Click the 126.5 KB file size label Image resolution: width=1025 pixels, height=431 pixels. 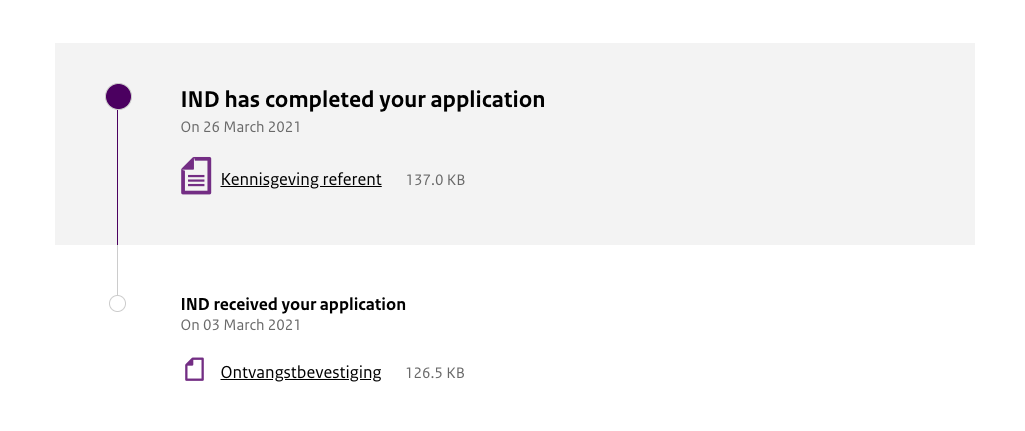point(434,374)
